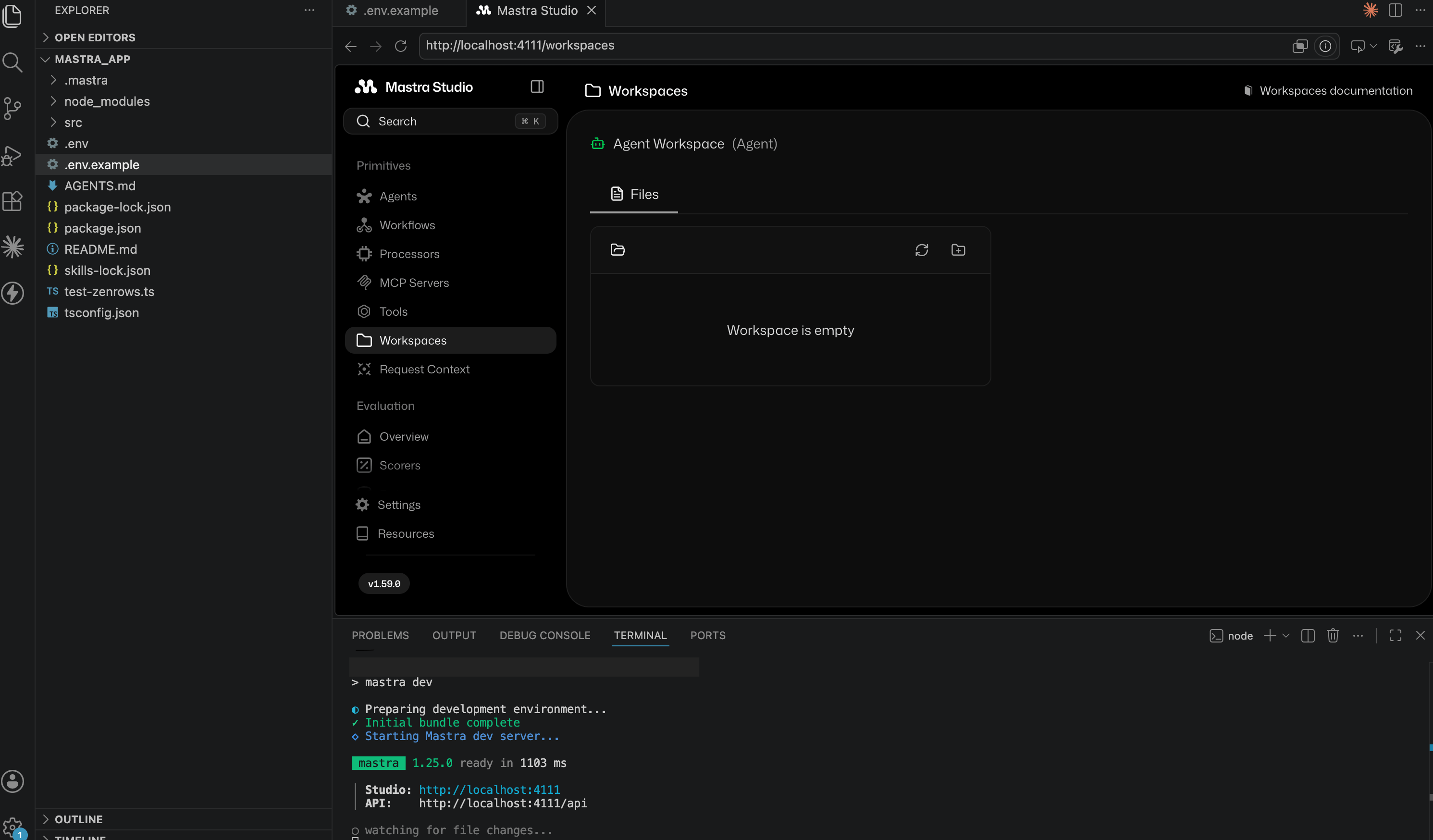1433x840 pixels.
Task: Toggle editor split layout icon
Action: tap(1396, 10)
